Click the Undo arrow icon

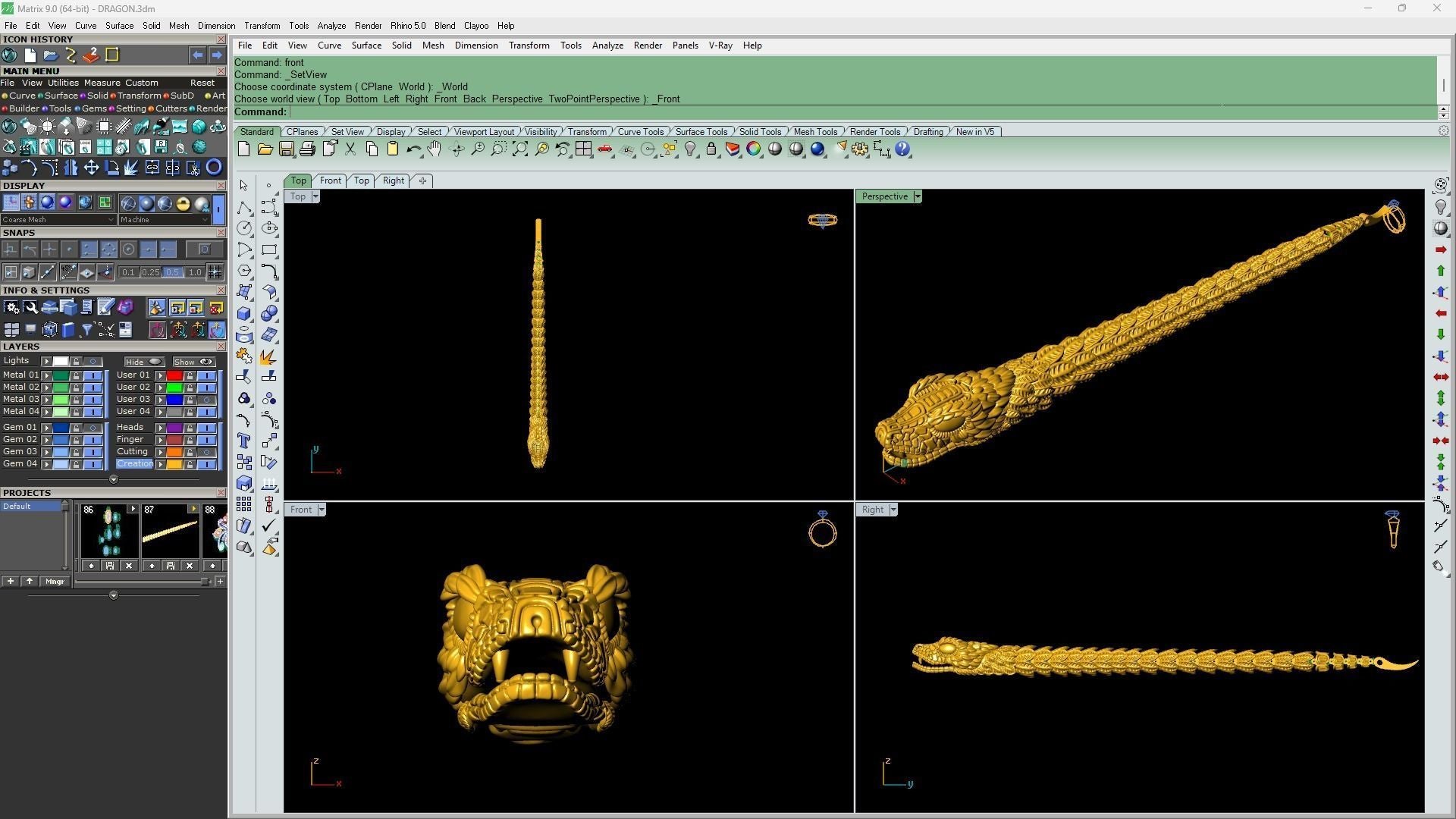(413, 149)
